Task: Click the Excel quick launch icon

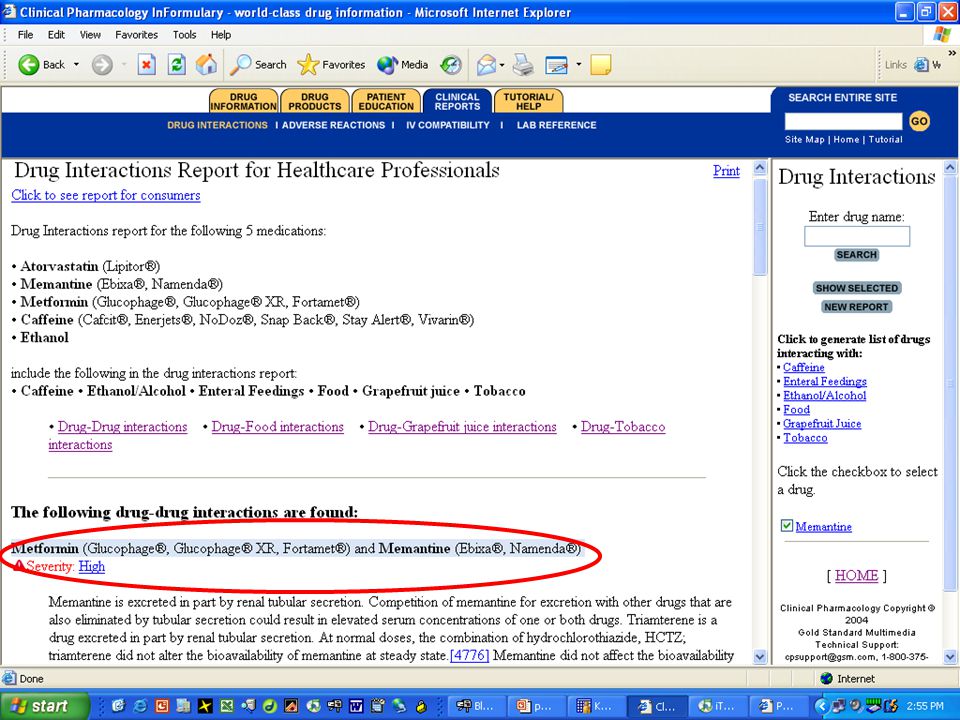Action: coord(227,706)
